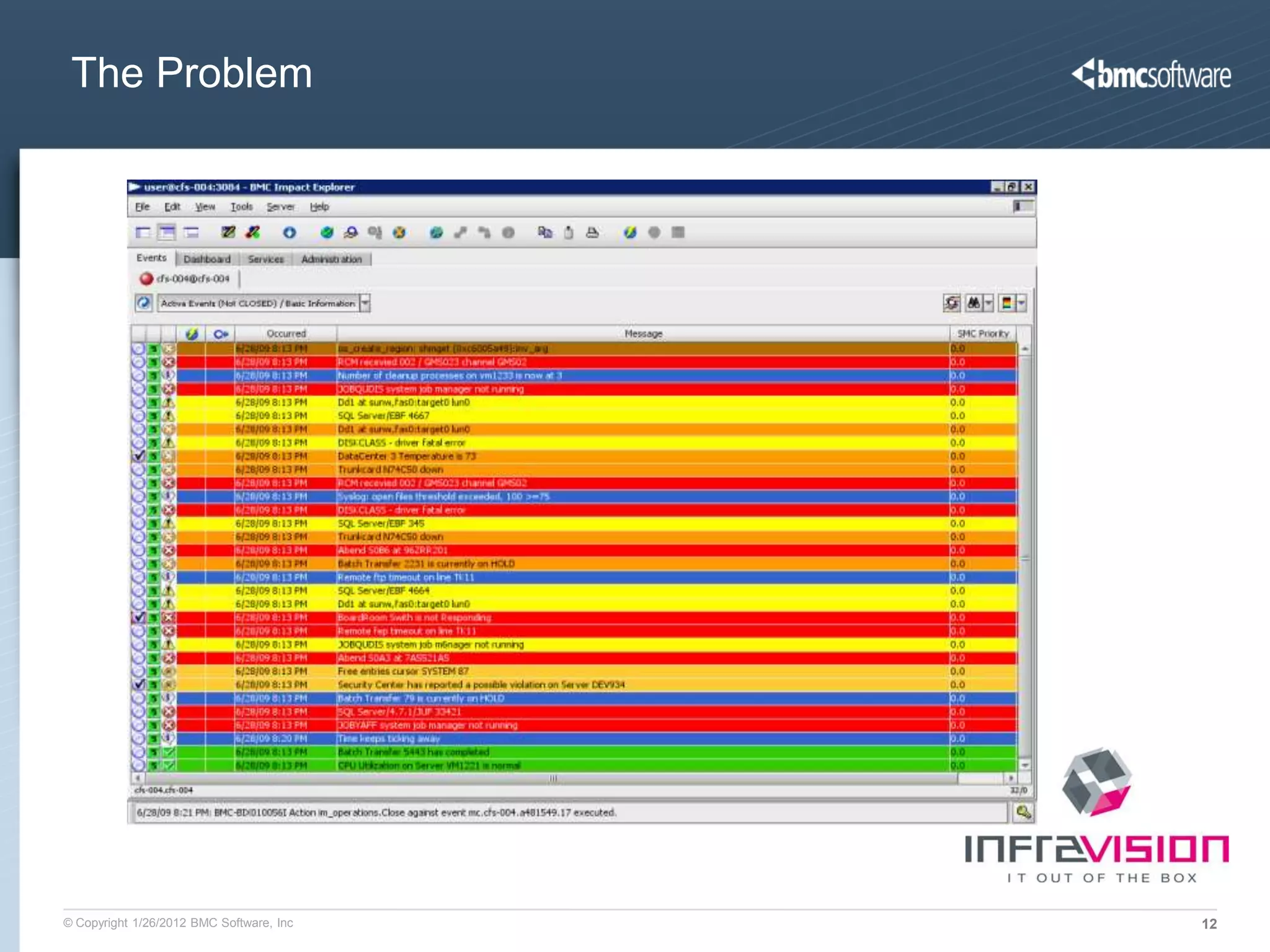The image size is (1270, 952).
Task: Select the circle for Batch Transfer 5443 row
Action: [x=138, y=752]
